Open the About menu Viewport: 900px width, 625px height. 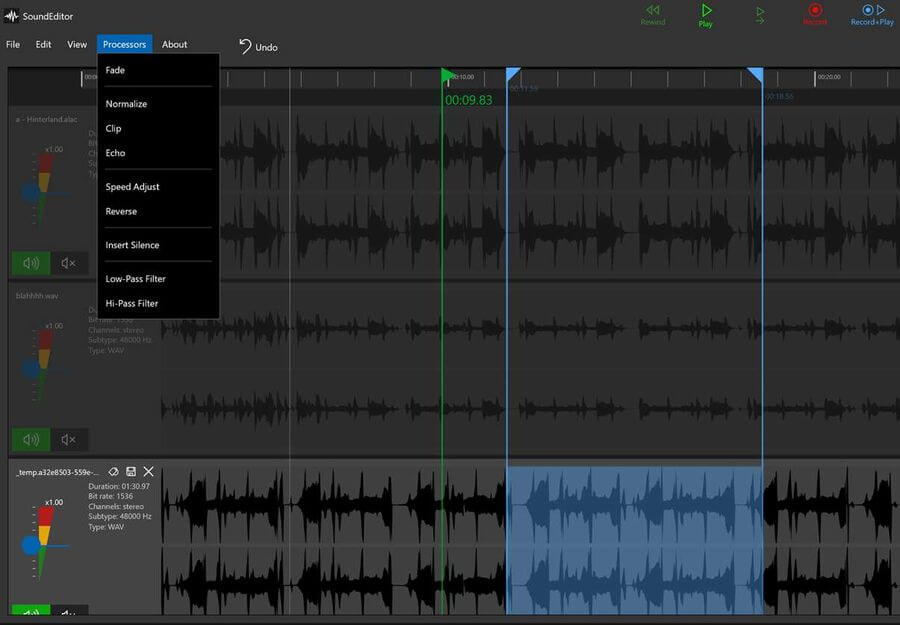pyautogui.click(x=174, y=44)
